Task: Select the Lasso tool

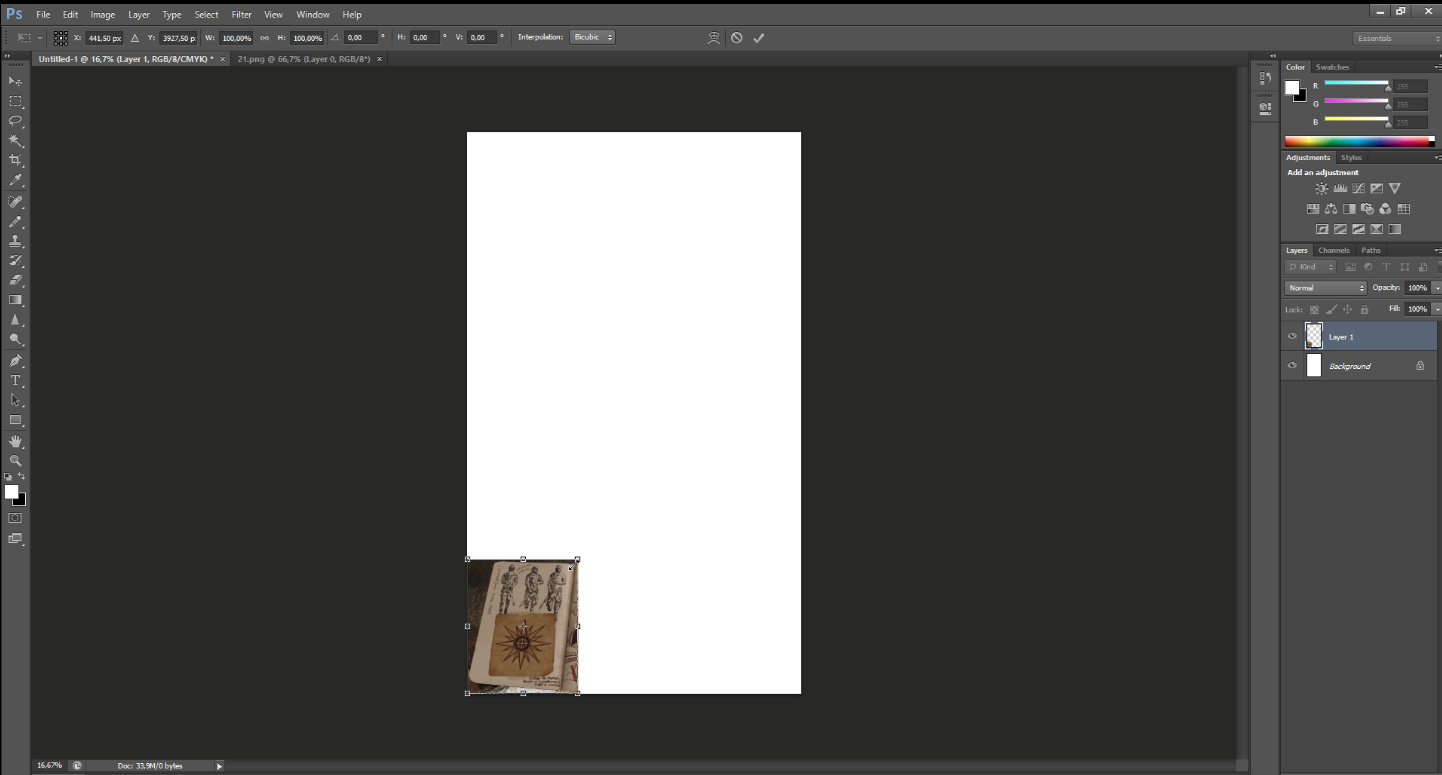Action: 15,121
